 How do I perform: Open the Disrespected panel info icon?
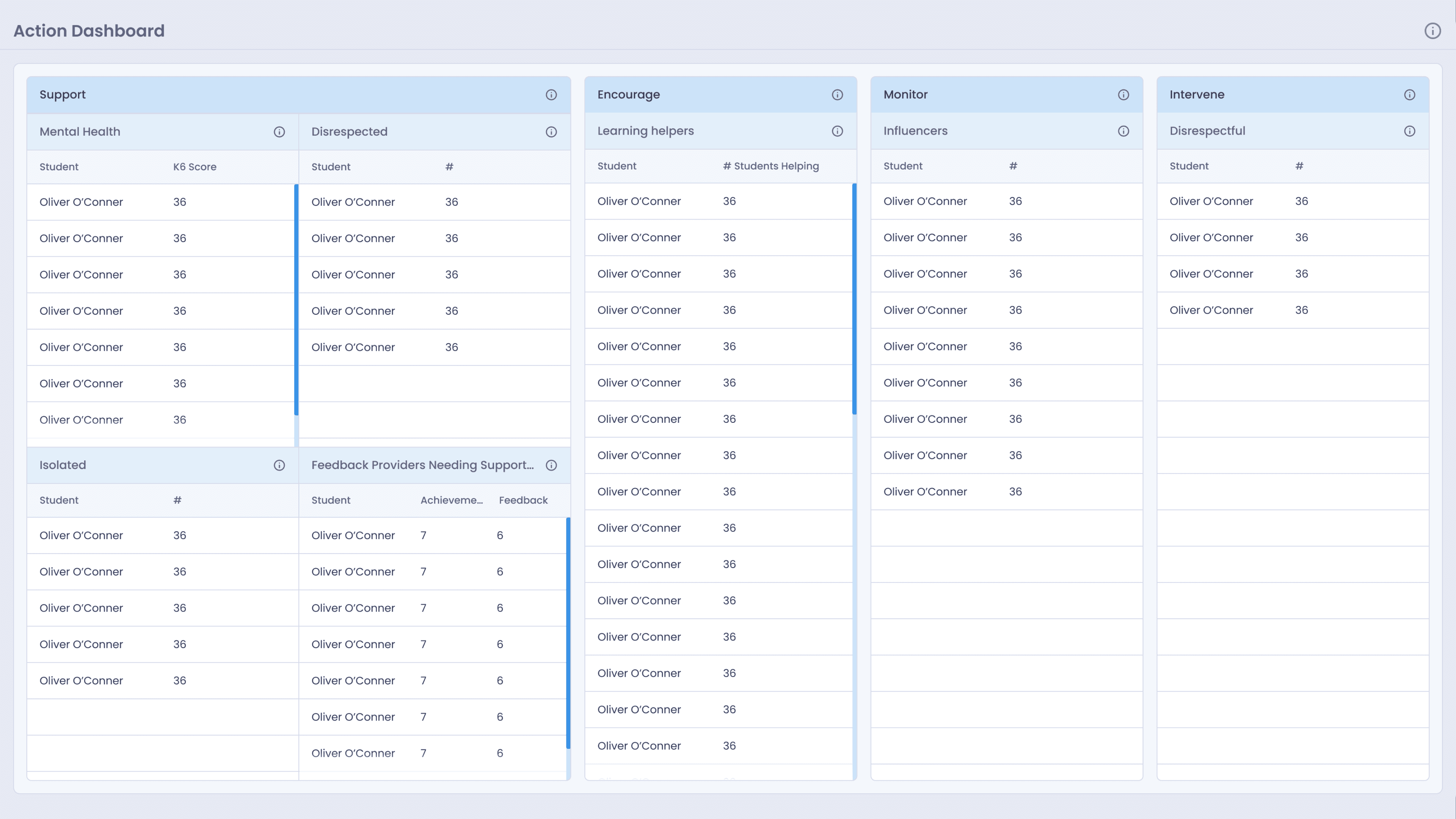[x=551, y=132]
